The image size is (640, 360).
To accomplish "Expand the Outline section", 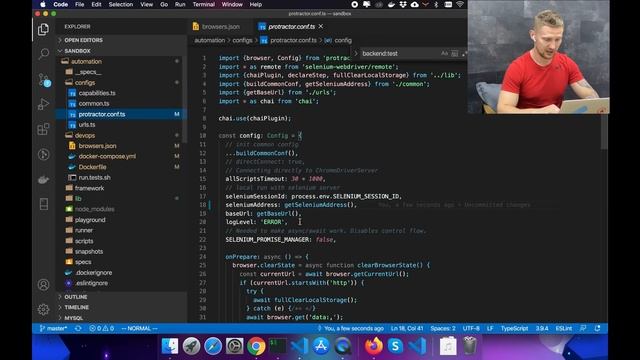I will pos(76,297).
